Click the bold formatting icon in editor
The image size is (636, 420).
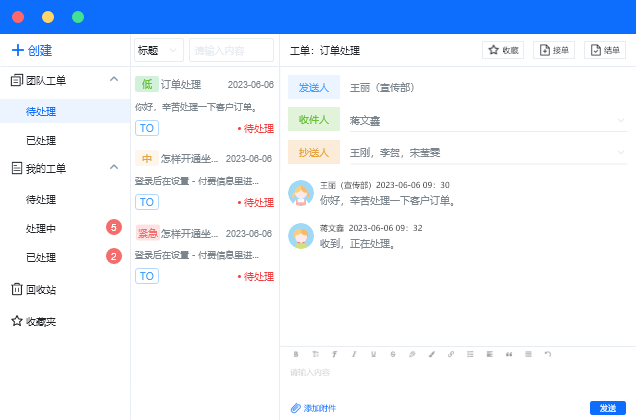(296, 354)
